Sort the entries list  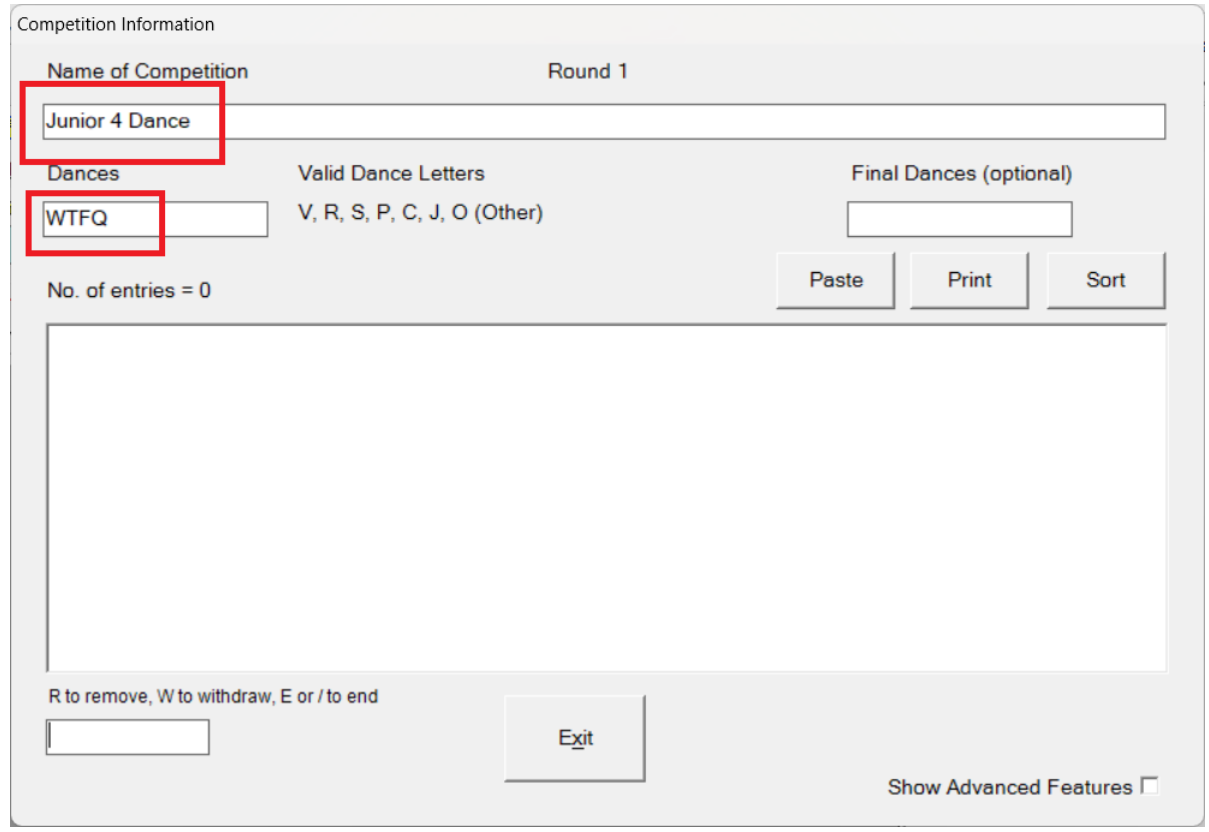pyautogui.click(x=1106, y=280)
